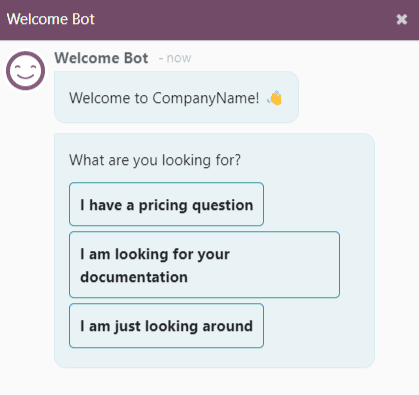Click the Welcome Bot title in the header
Viewport: 419px width, 395px height.
(51, 19)
